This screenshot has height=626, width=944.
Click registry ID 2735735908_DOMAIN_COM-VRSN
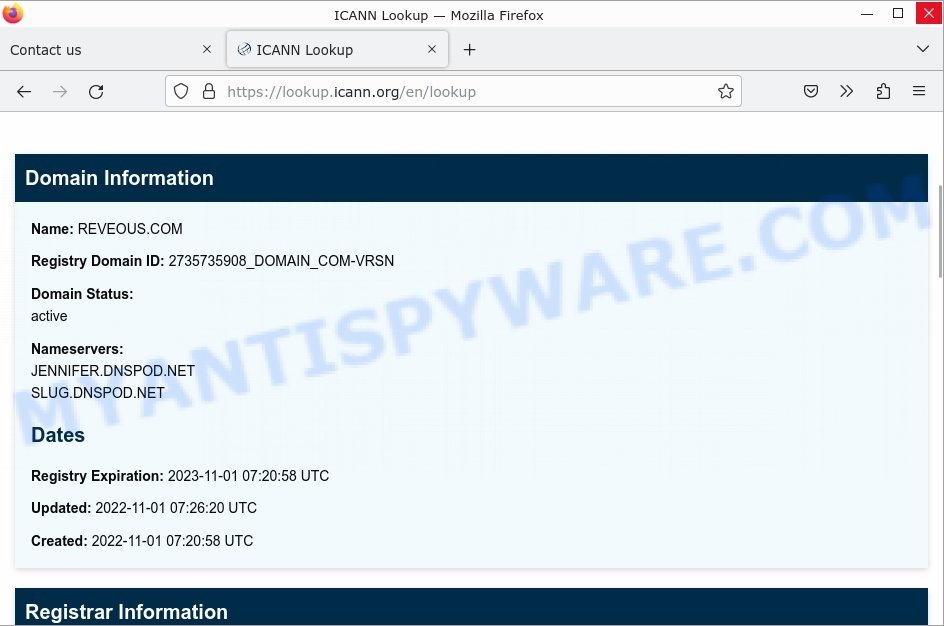(281, 261)
